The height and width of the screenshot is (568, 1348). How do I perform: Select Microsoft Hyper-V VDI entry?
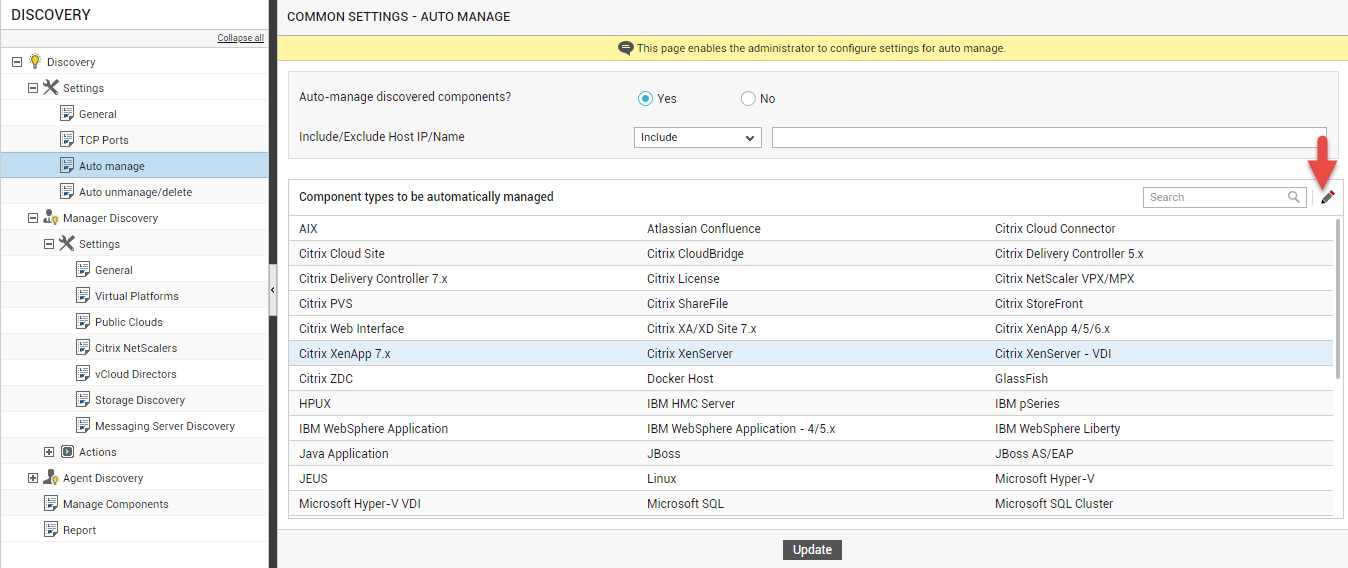pos(360,504)
